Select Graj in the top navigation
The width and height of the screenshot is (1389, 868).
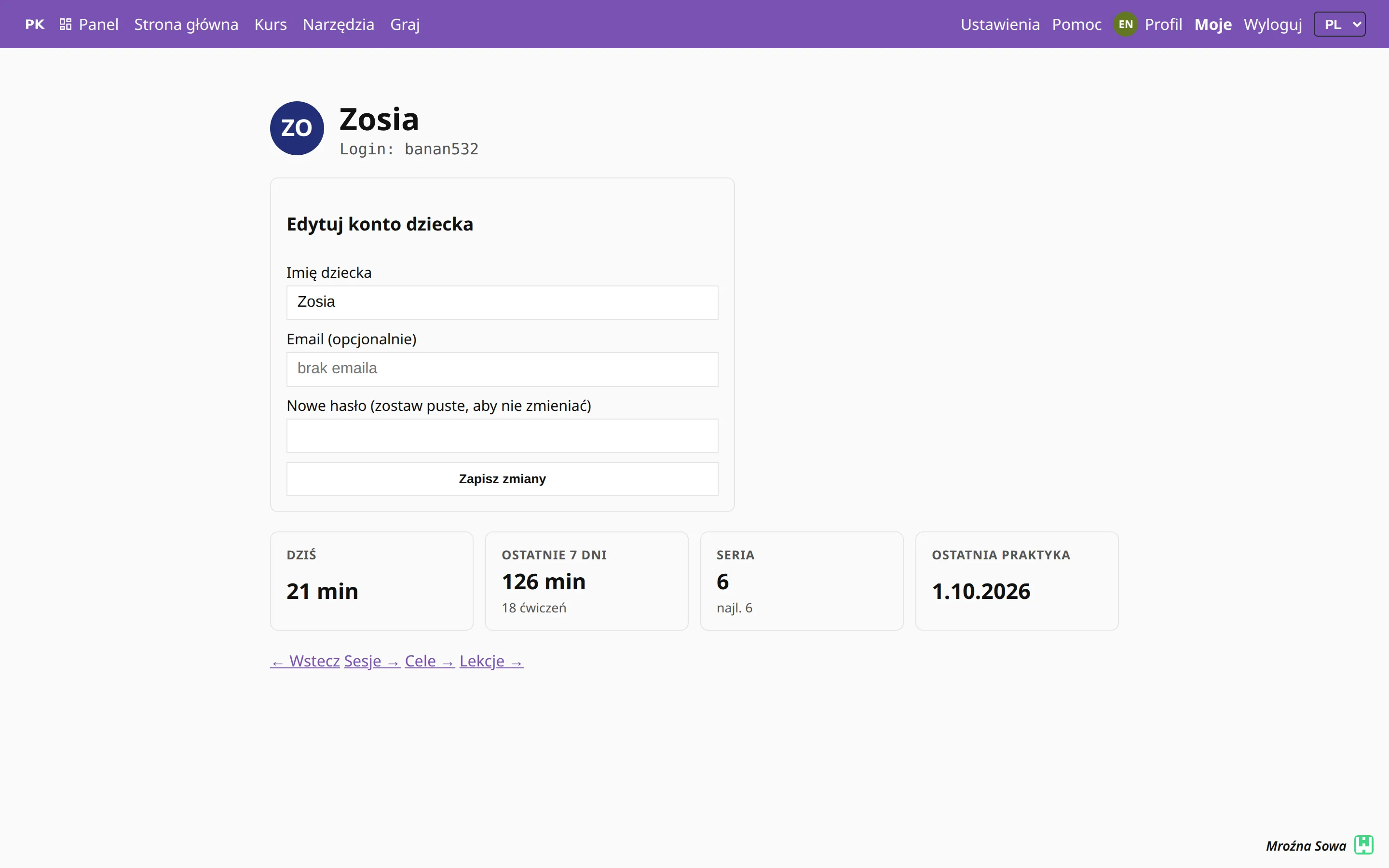pyautogui.click(x=405, y=24)
